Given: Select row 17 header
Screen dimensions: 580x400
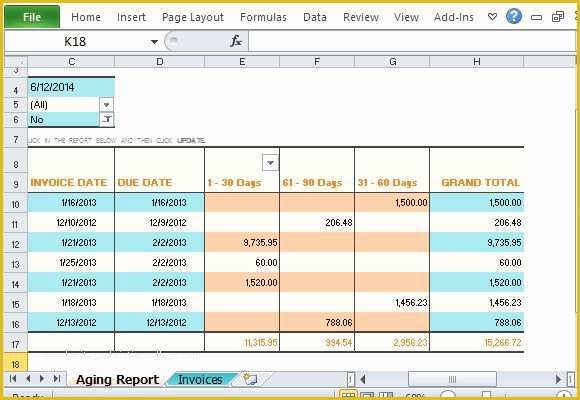Looking at the screenshot, I should coord(16,343).
